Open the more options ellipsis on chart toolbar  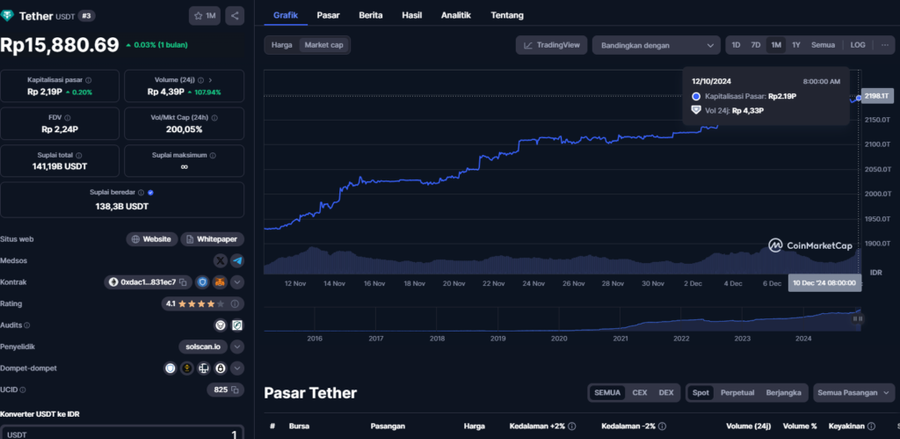pyautogui.click(x=885, y=45)
